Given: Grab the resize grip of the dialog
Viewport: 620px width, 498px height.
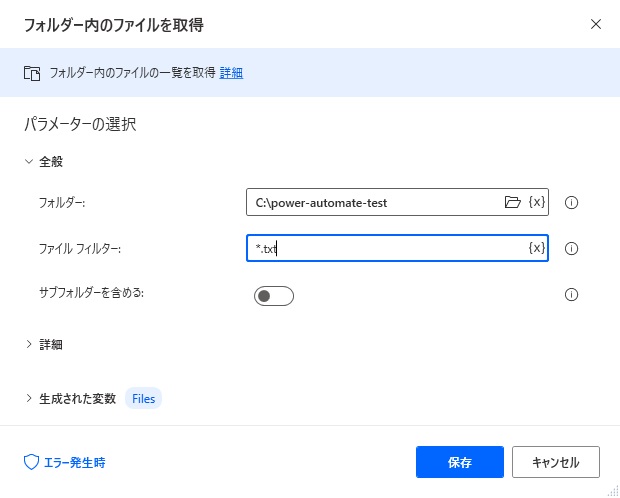Looking at the screenshot, I should (613, 491).
